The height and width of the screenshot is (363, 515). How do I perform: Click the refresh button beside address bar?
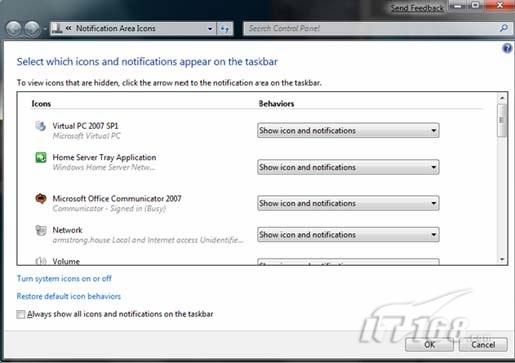(x=225, y=29)
